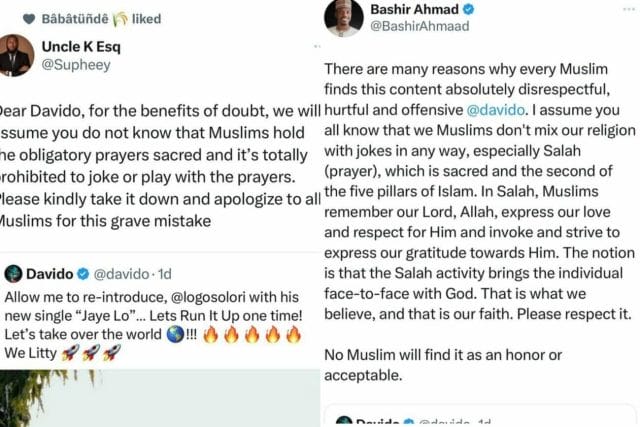Open Davido's quoted tweet text about 'Jaye Lo'
This screenshot has height=427, width=640.
(x=150, y=325)
